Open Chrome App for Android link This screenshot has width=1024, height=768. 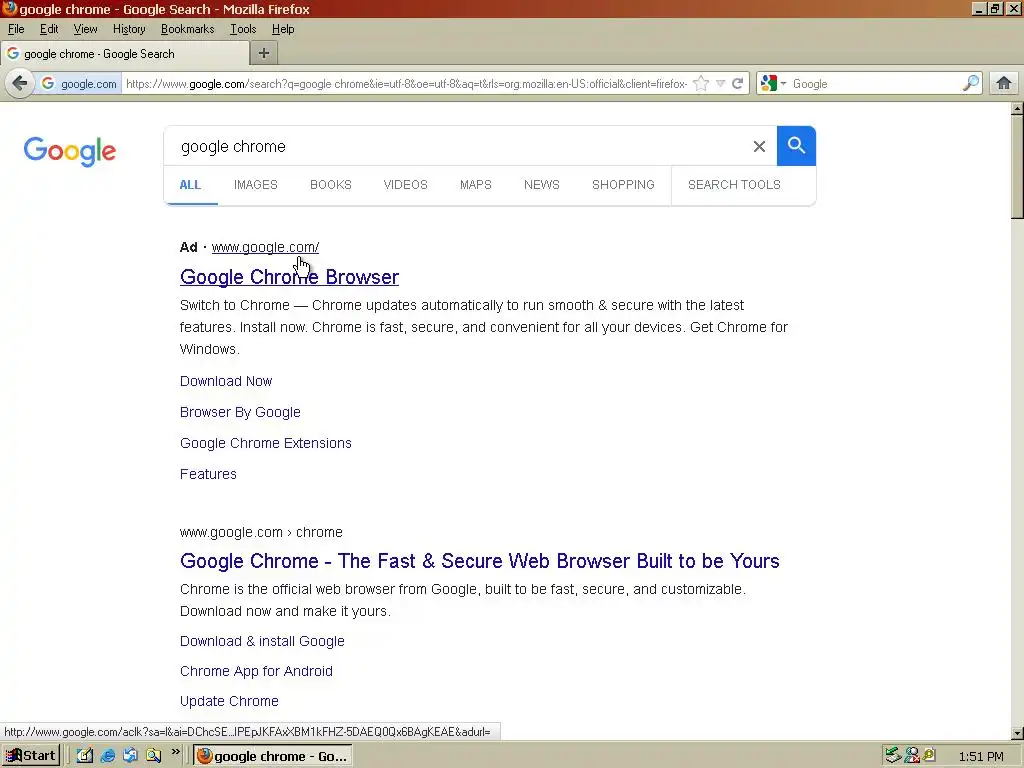coord(256,671)
